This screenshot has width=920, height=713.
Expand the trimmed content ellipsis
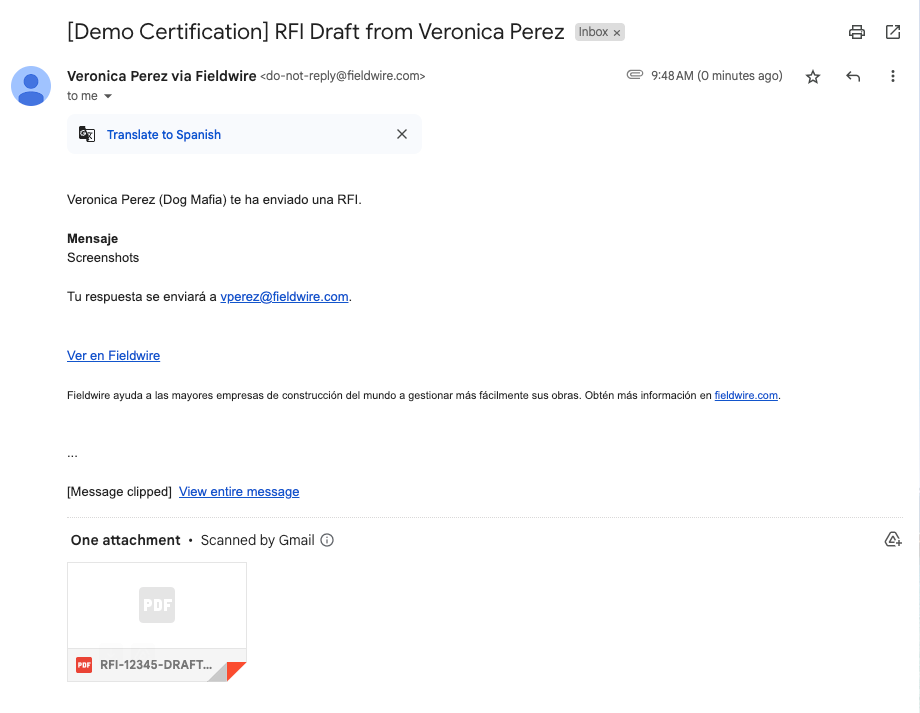[72, 454]
